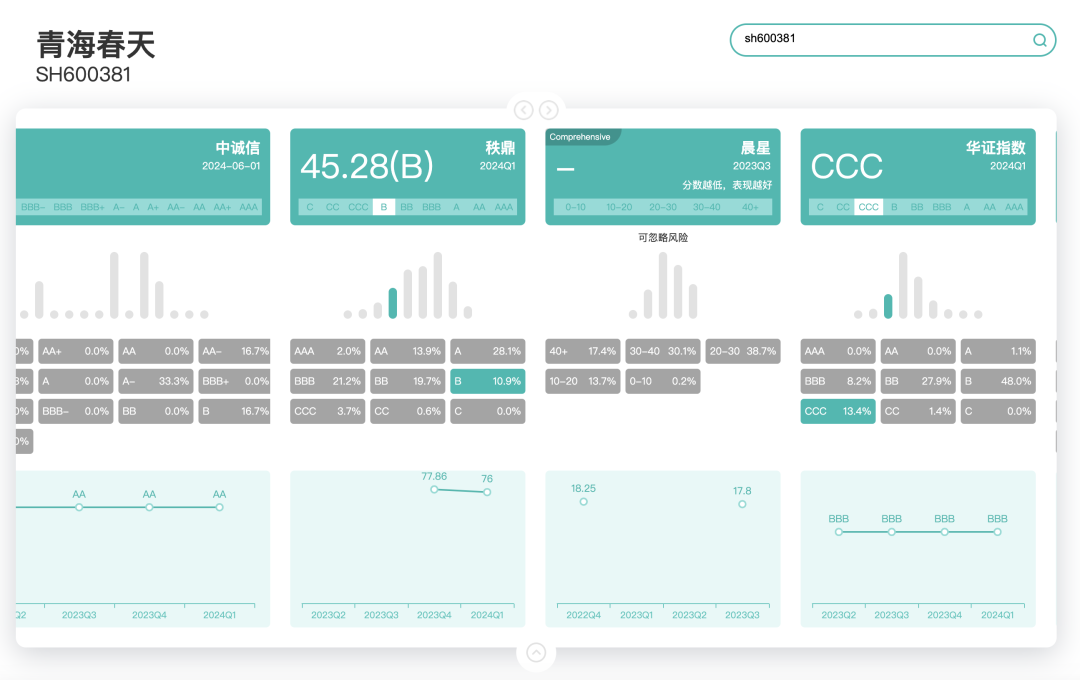1080x680 pixels.
Task: Select the 华证指数 BBB 8.2% tile
Action: coord(838,381)
